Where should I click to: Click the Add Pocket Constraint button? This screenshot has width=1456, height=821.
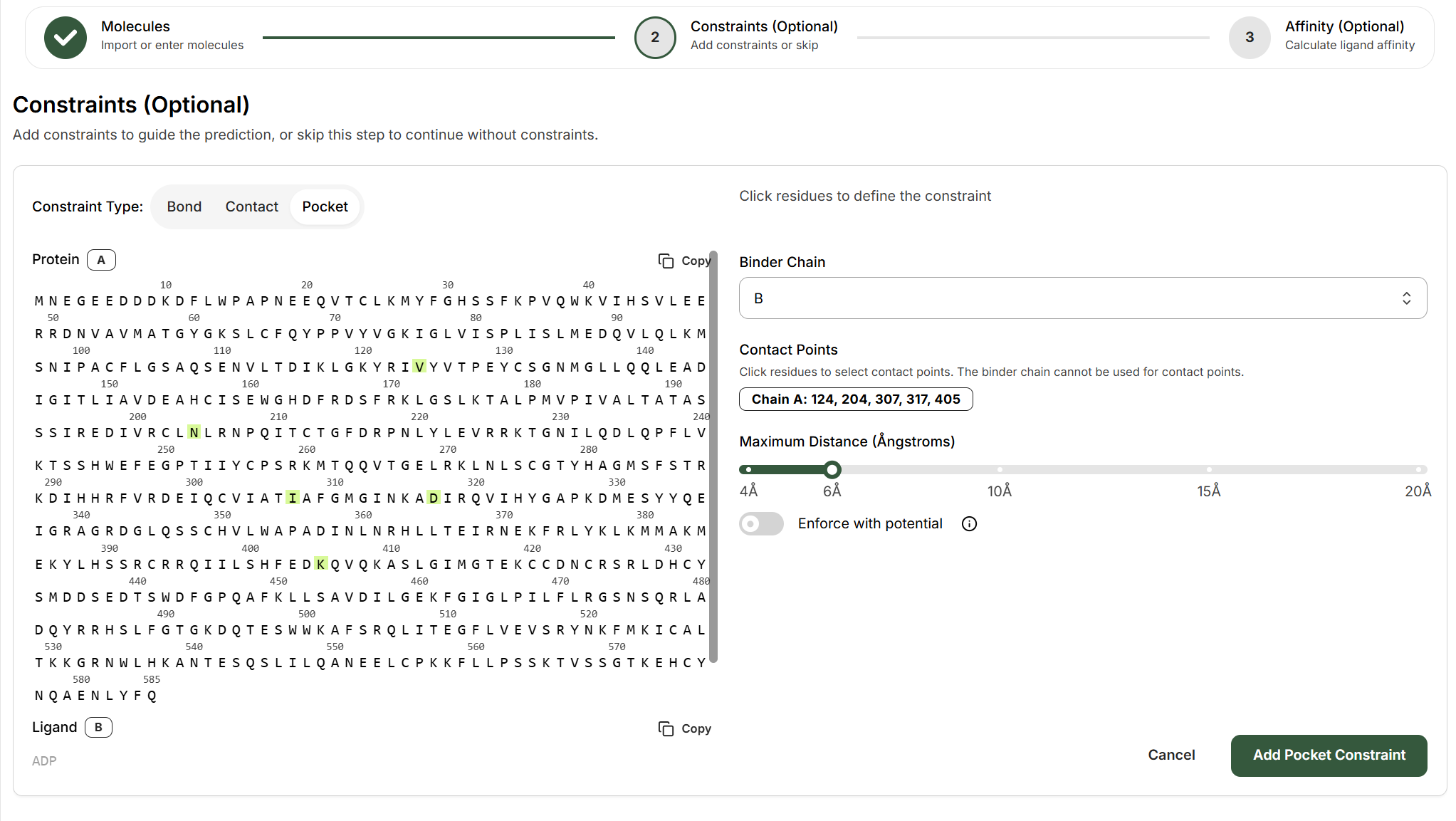(x=1329, y=755)
